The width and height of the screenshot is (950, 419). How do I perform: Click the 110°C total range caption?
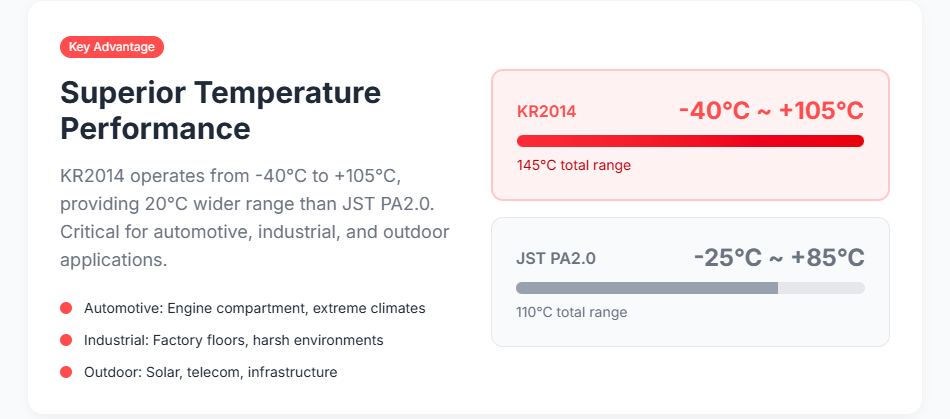click(571, 312)
